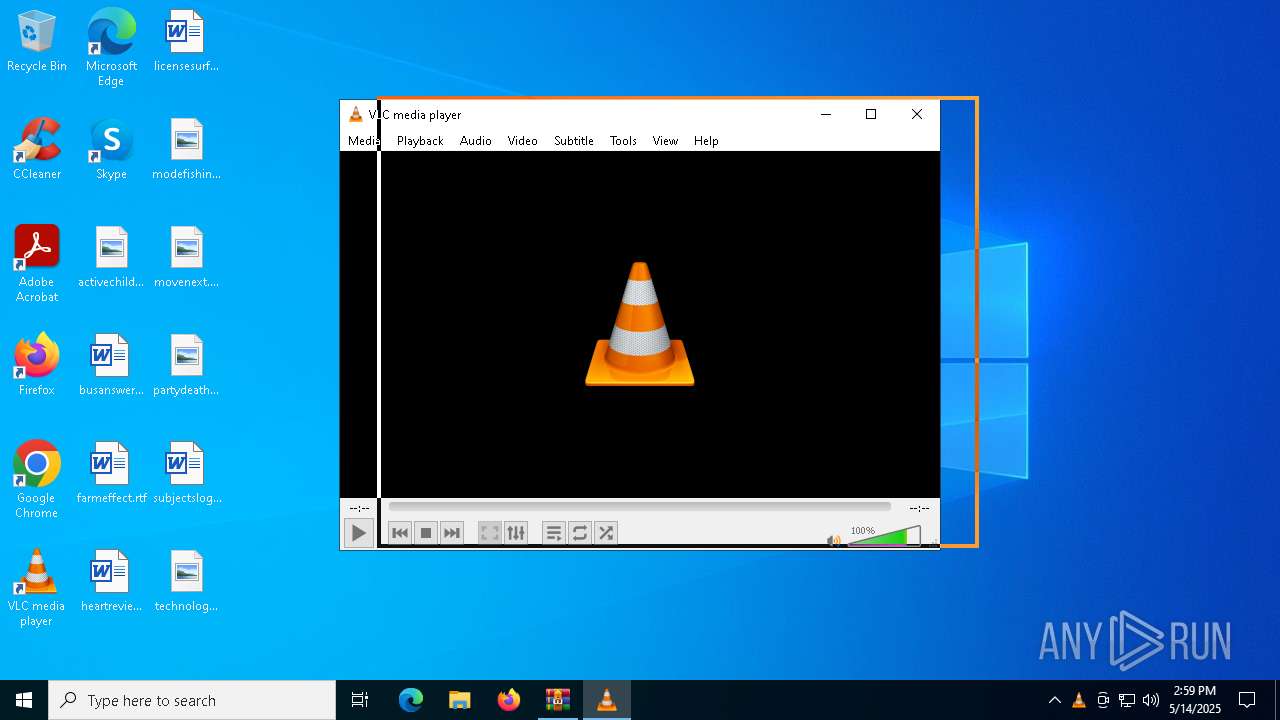1280x720 pixels.
Task: Stop playback in VLC
Action: tap(426, 533)
